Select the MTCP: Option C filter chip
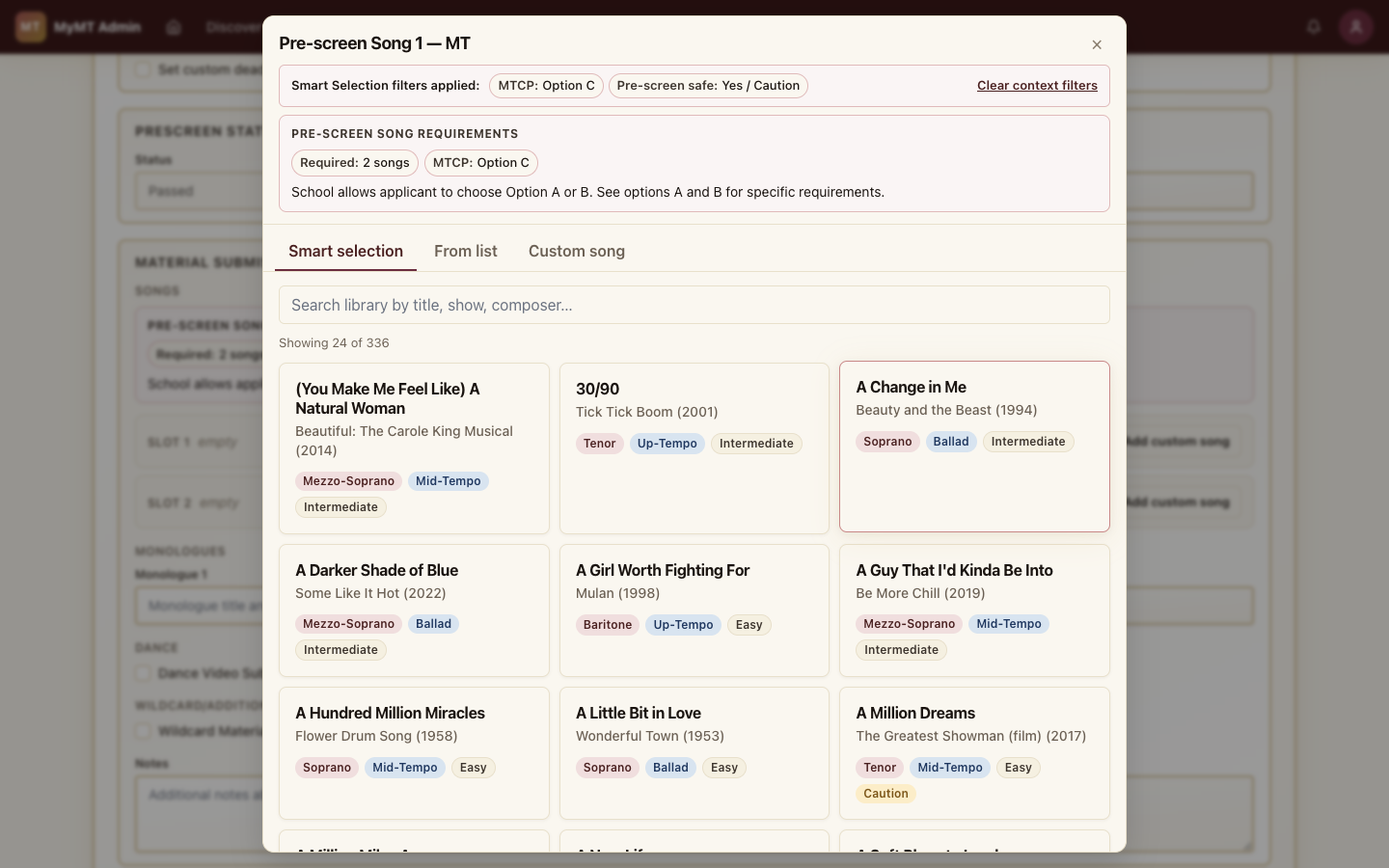This screenshot has width=1389, height=868. (x=547, y=86)
